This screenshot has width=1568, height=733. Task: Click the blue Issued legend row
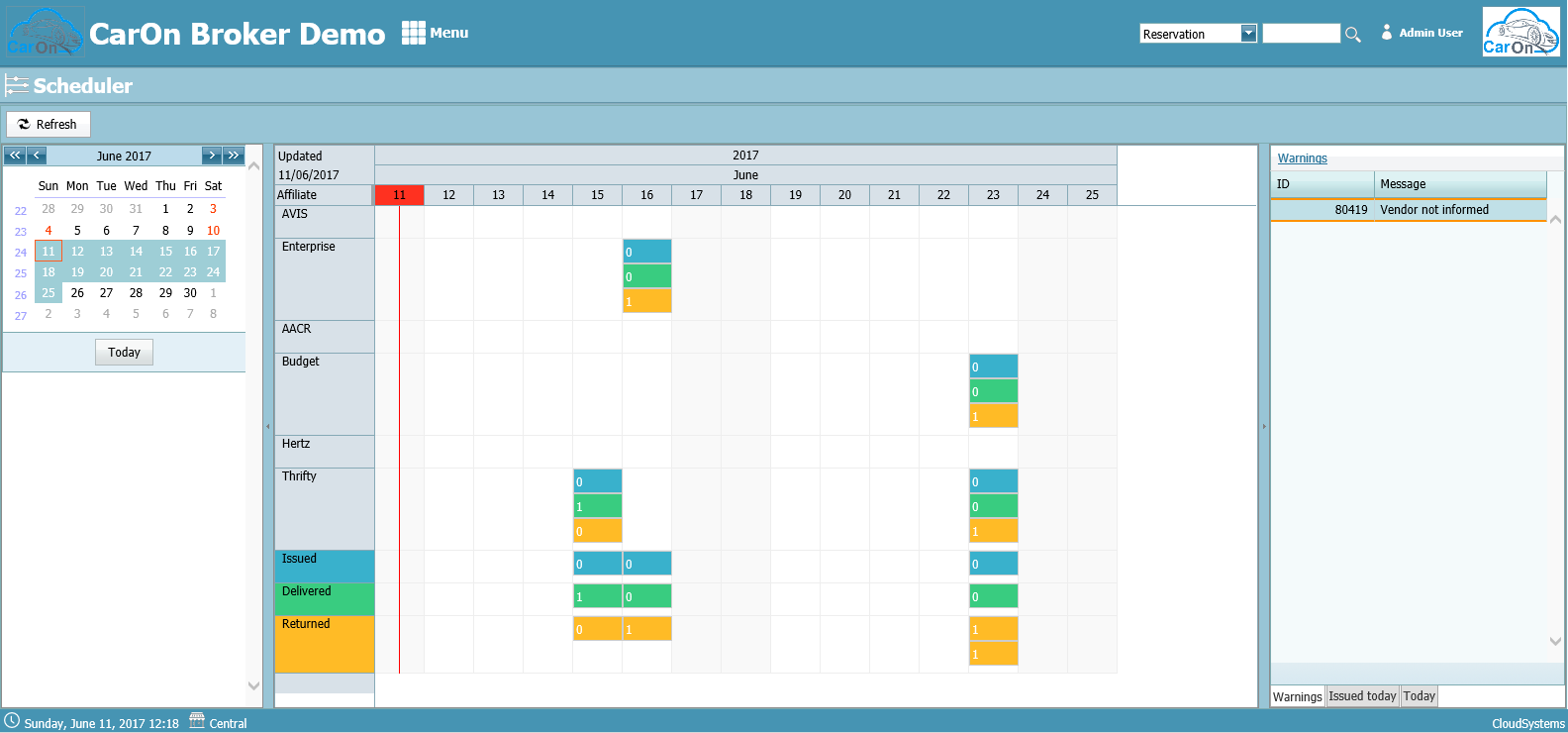coord(325,567)
